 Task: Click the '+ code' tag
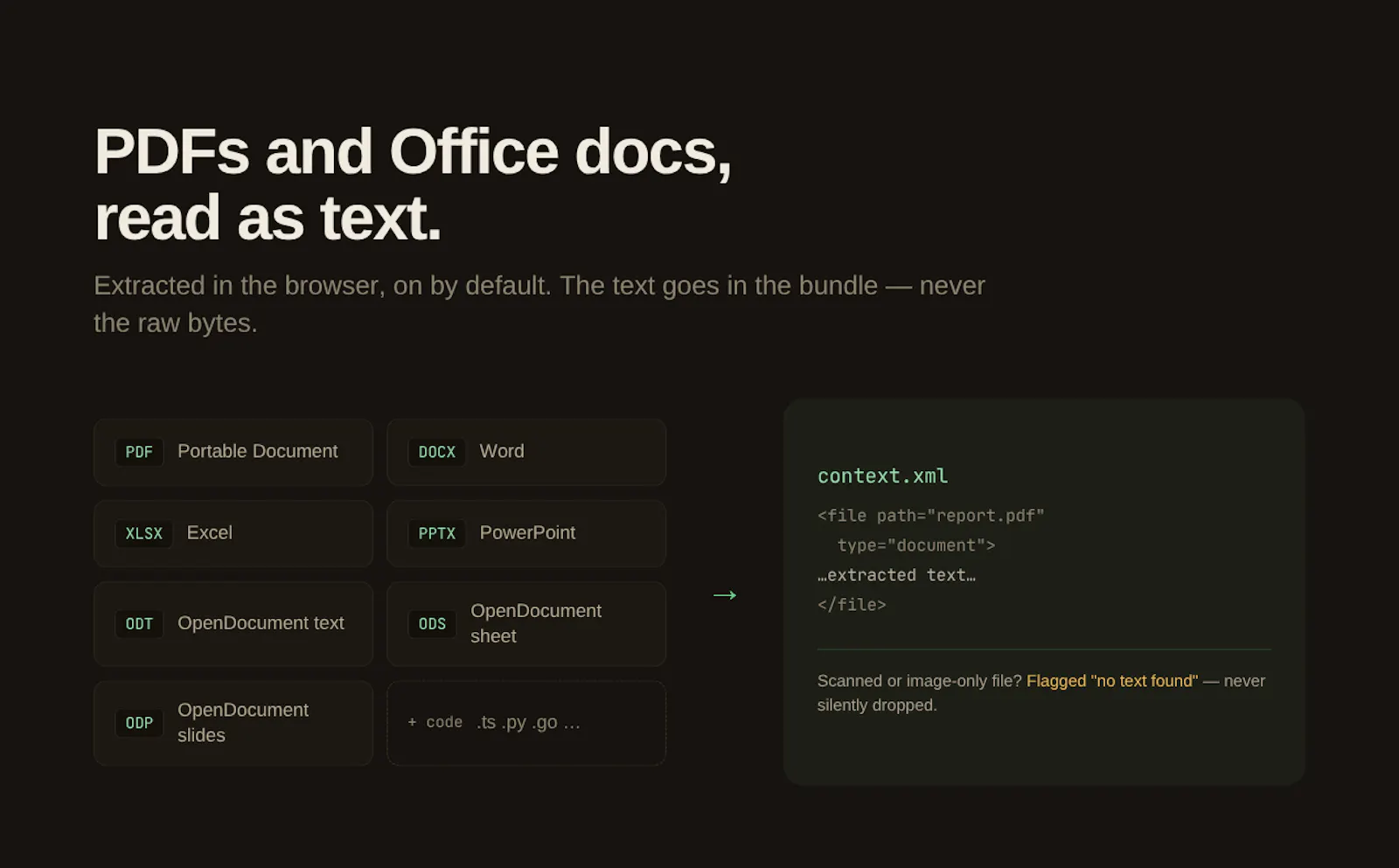[435, 722]
